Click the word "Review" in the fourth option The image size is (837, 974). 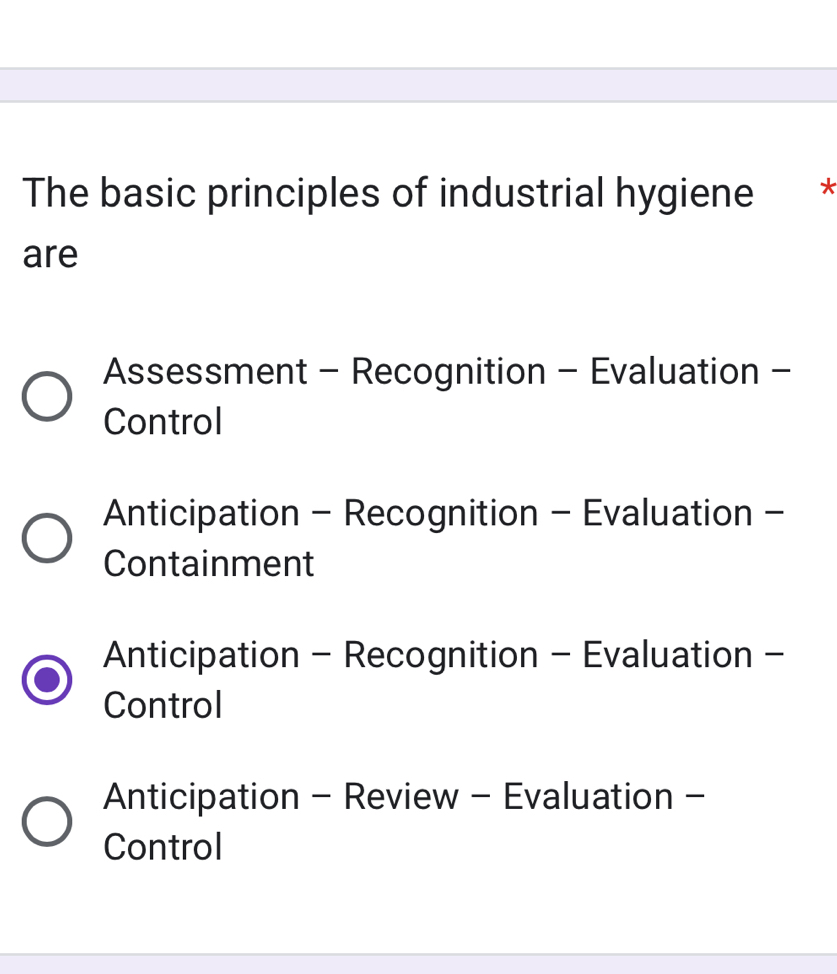click(401, 797)
